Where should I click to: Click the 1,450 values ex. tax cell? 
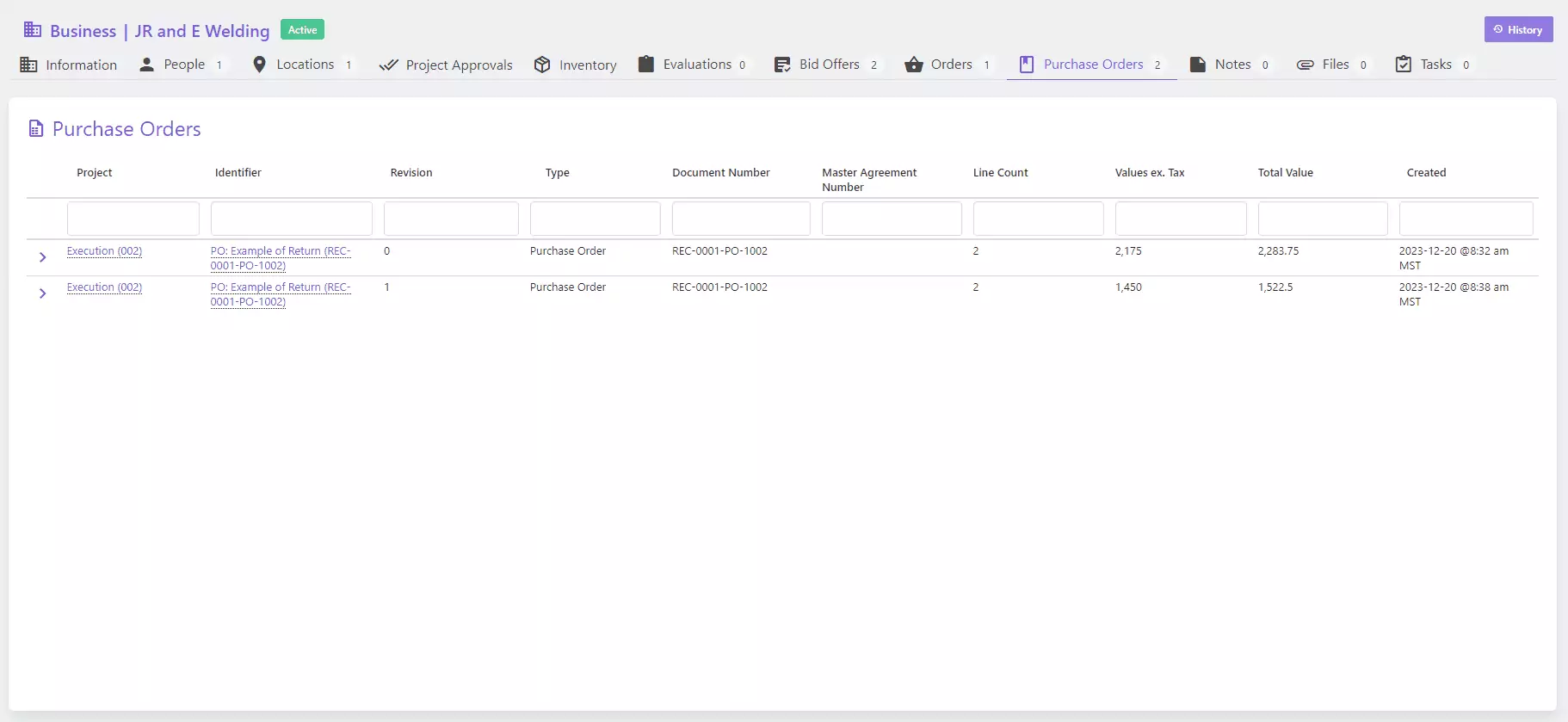(1128, 287)
